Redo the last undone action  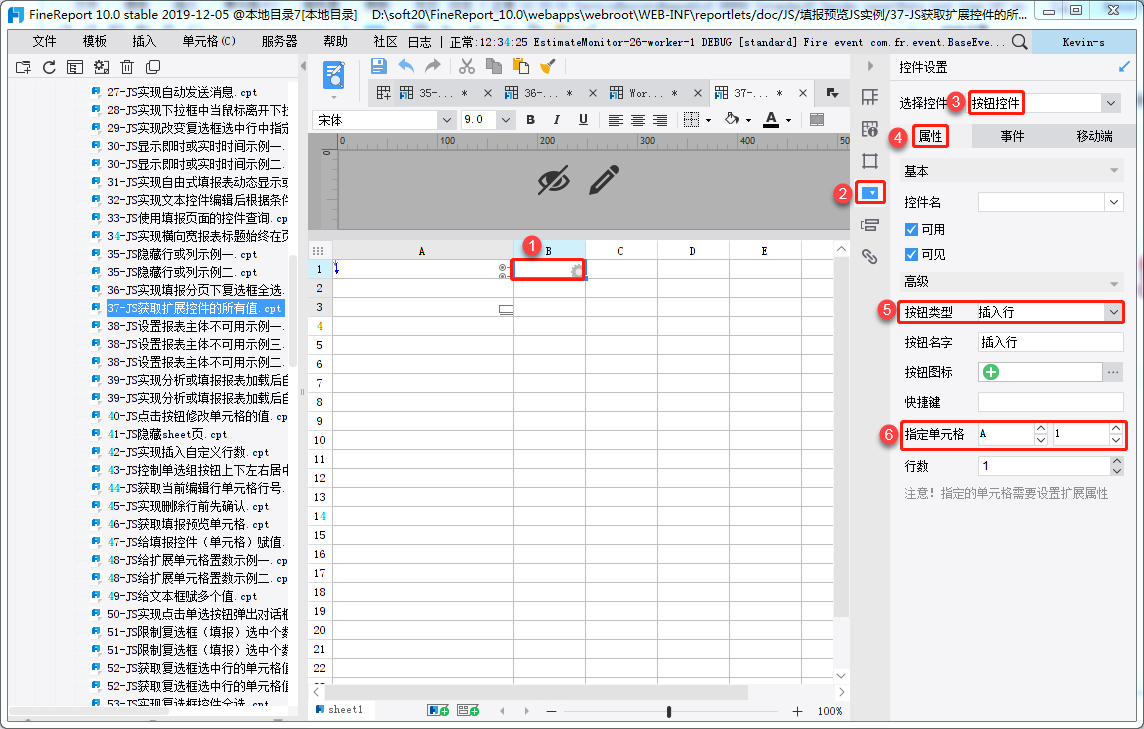433,66
